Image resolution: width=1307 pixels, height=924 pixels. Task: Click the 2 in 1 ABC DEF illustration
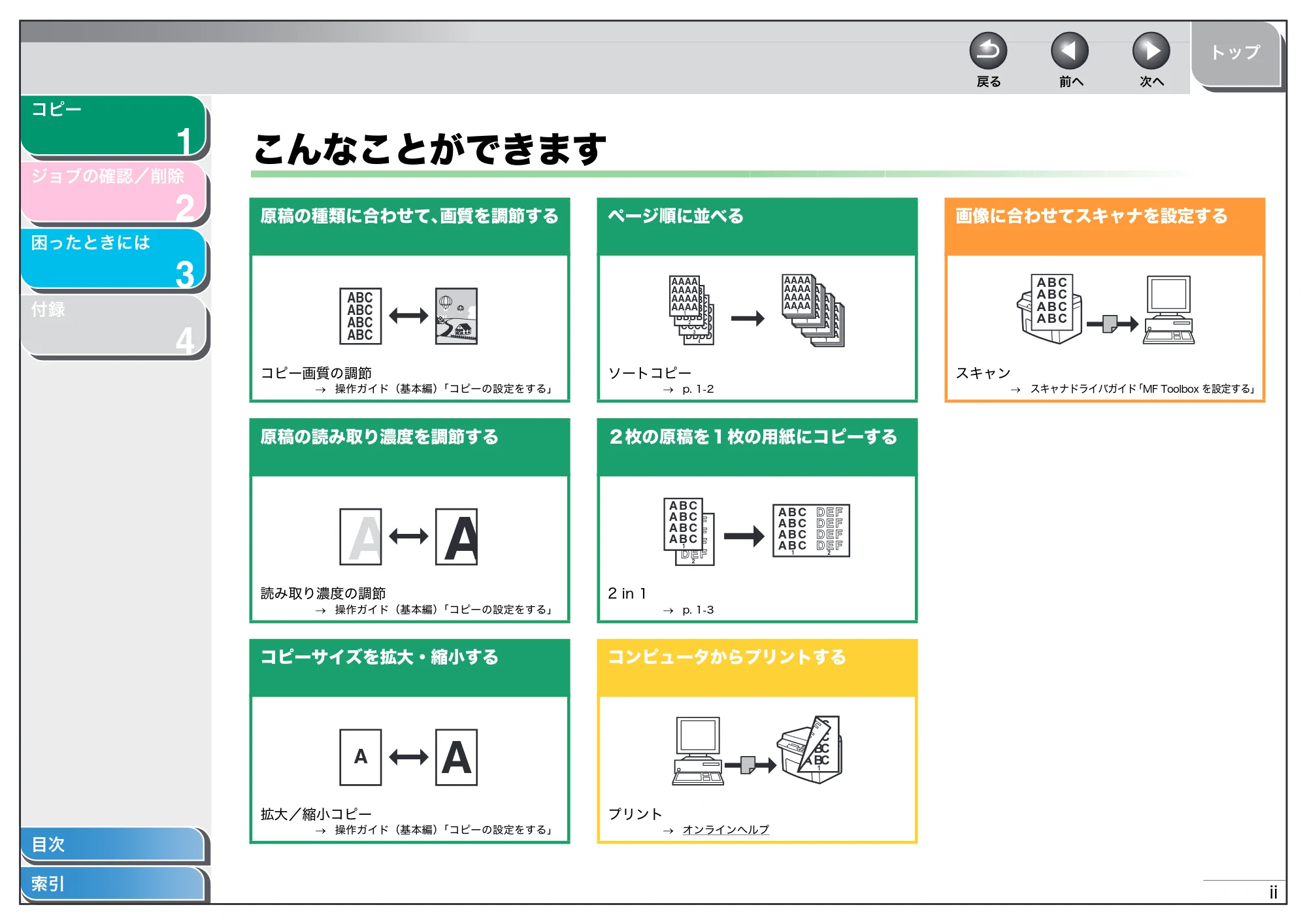click(757, 531)
